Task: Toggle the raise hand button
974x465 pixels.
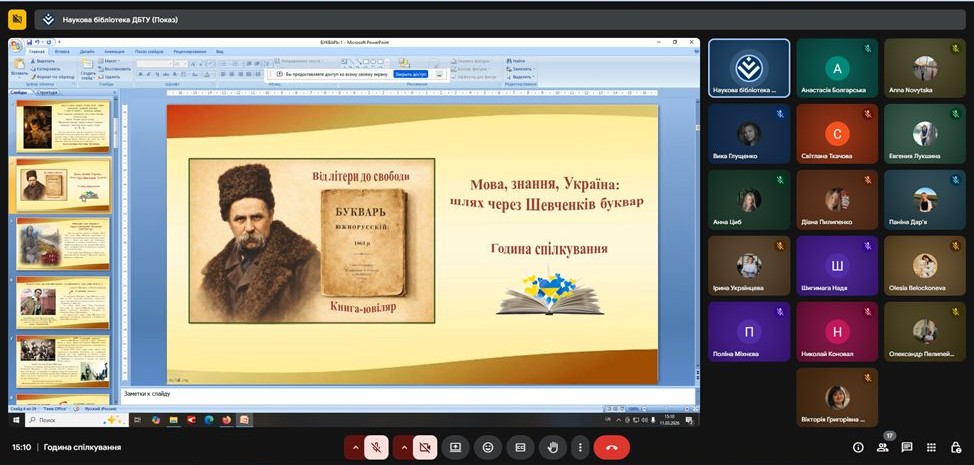Action: 550,447
